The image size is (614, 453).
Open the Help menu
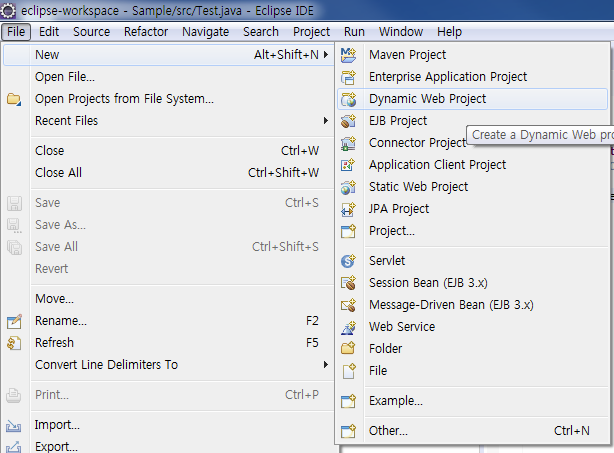(x=449, y=32)
